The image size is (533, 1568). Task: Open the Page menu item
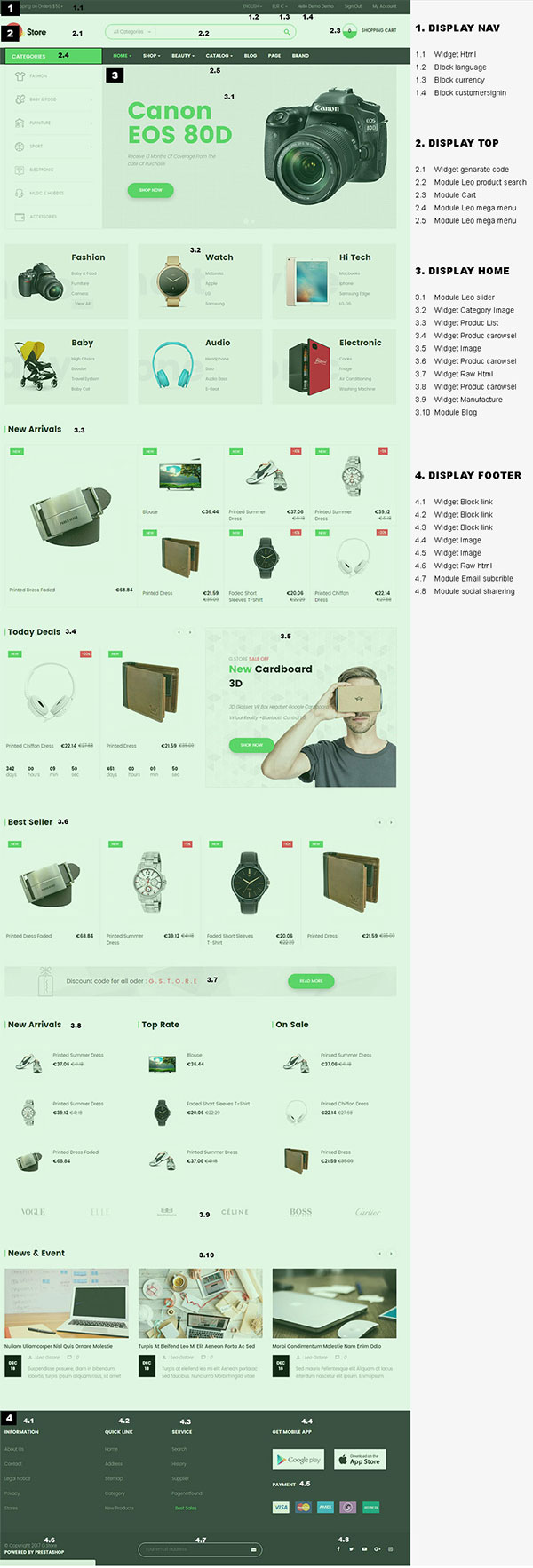click(x=274, y=55)
